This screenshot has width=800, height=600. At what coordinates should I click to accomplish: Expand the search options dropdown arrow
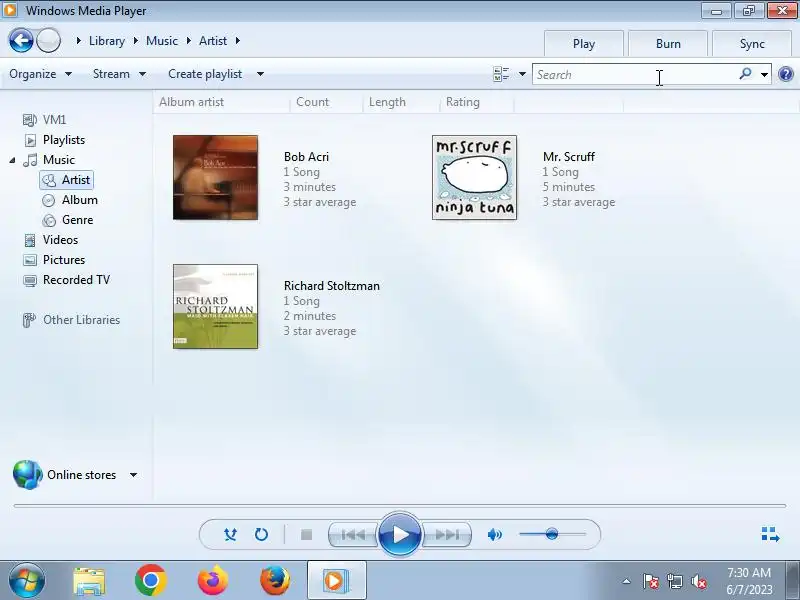tap(764, 74)
